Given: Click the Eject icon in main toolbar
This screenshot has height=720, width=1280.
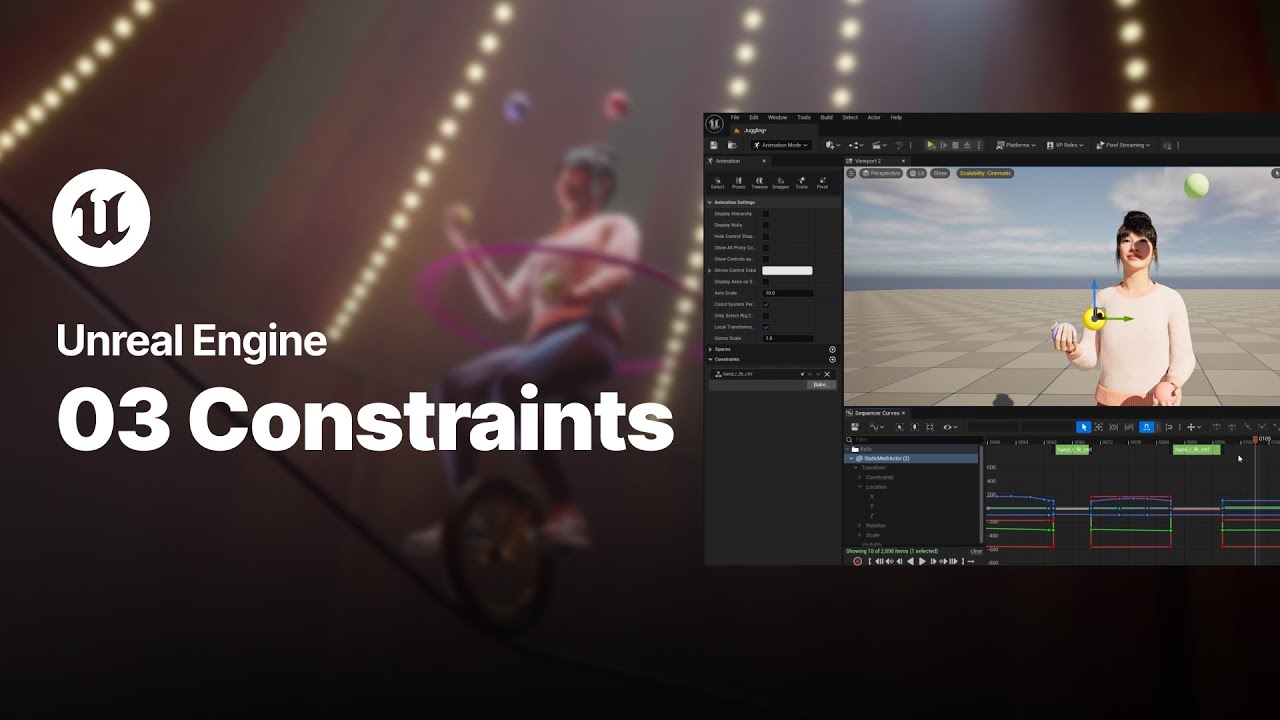Looking at the screenshot, I should (x=967, y=145).
